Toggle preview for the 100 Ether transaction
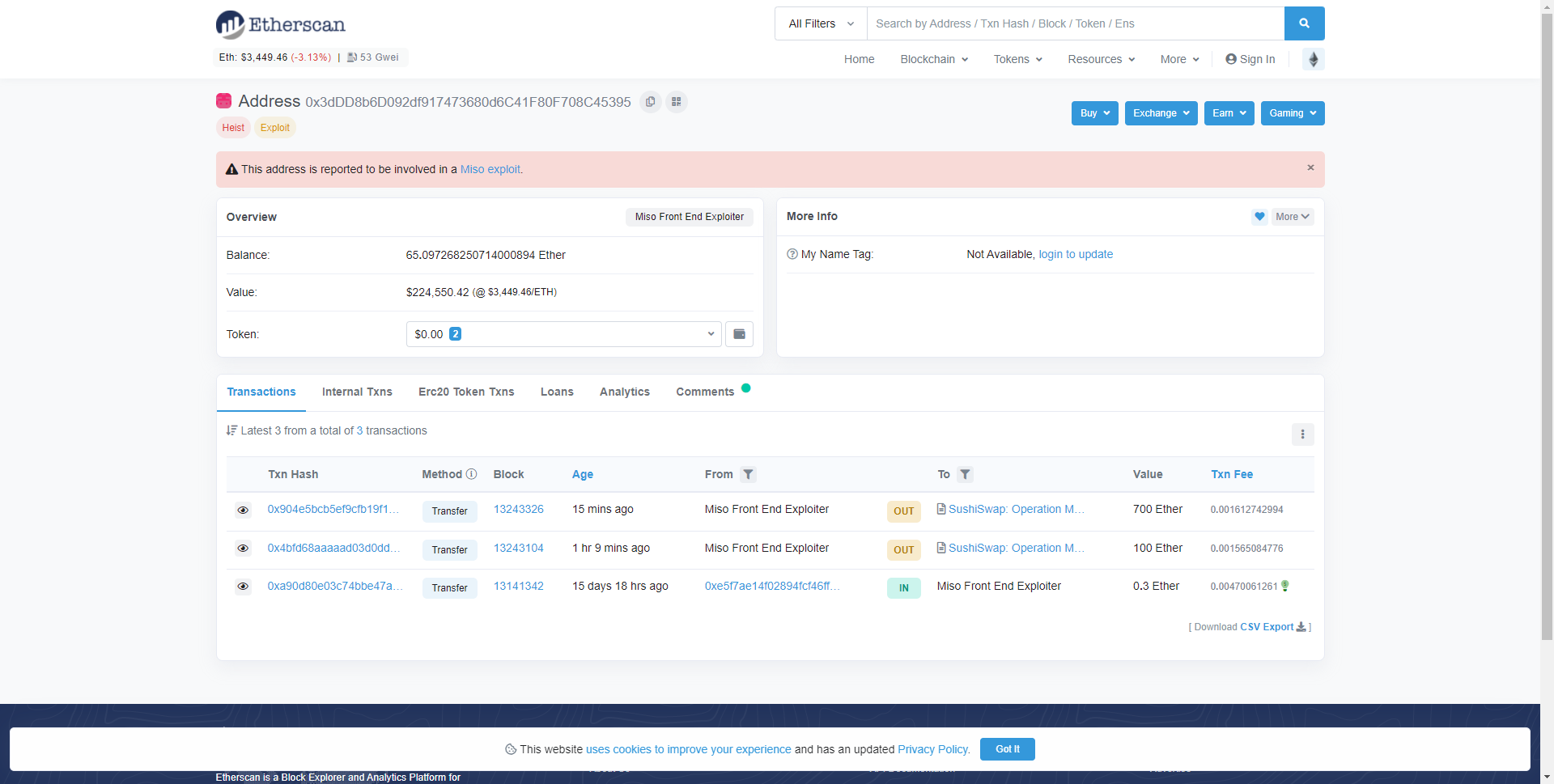 click(x=243, y=549)
